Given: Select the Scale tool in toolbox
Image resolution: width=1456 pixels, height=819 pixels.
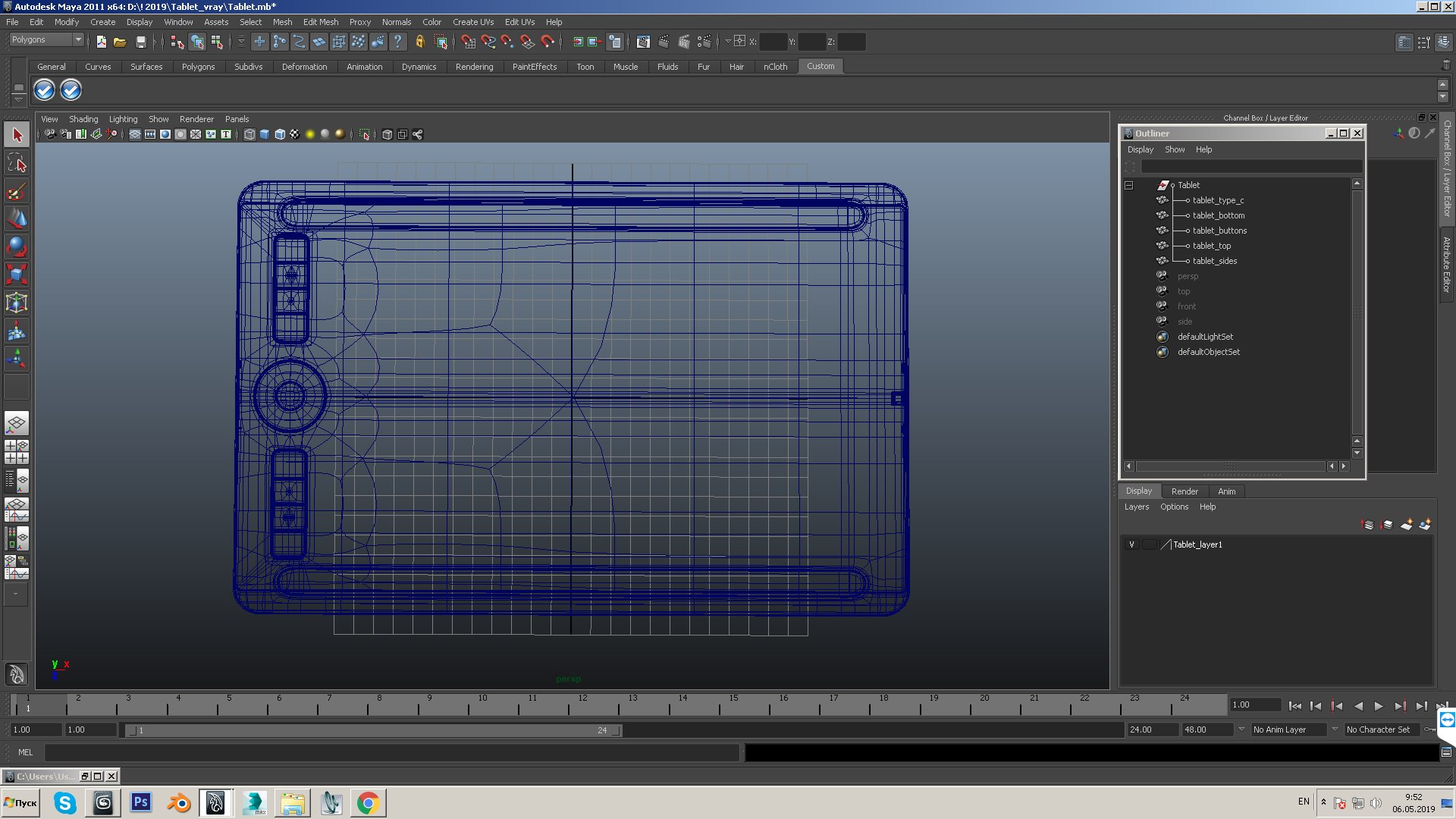Looking at the screenshot, I should [17, 274].
